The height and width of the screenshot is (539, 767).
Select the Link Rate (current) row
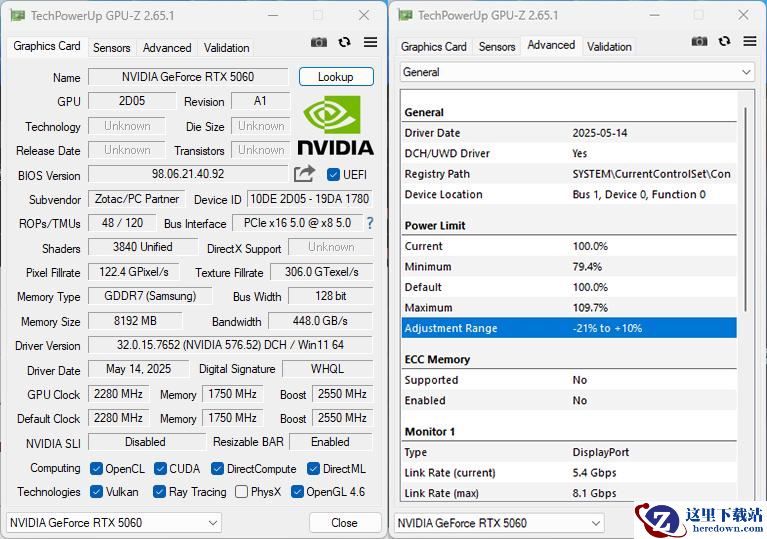569,472
